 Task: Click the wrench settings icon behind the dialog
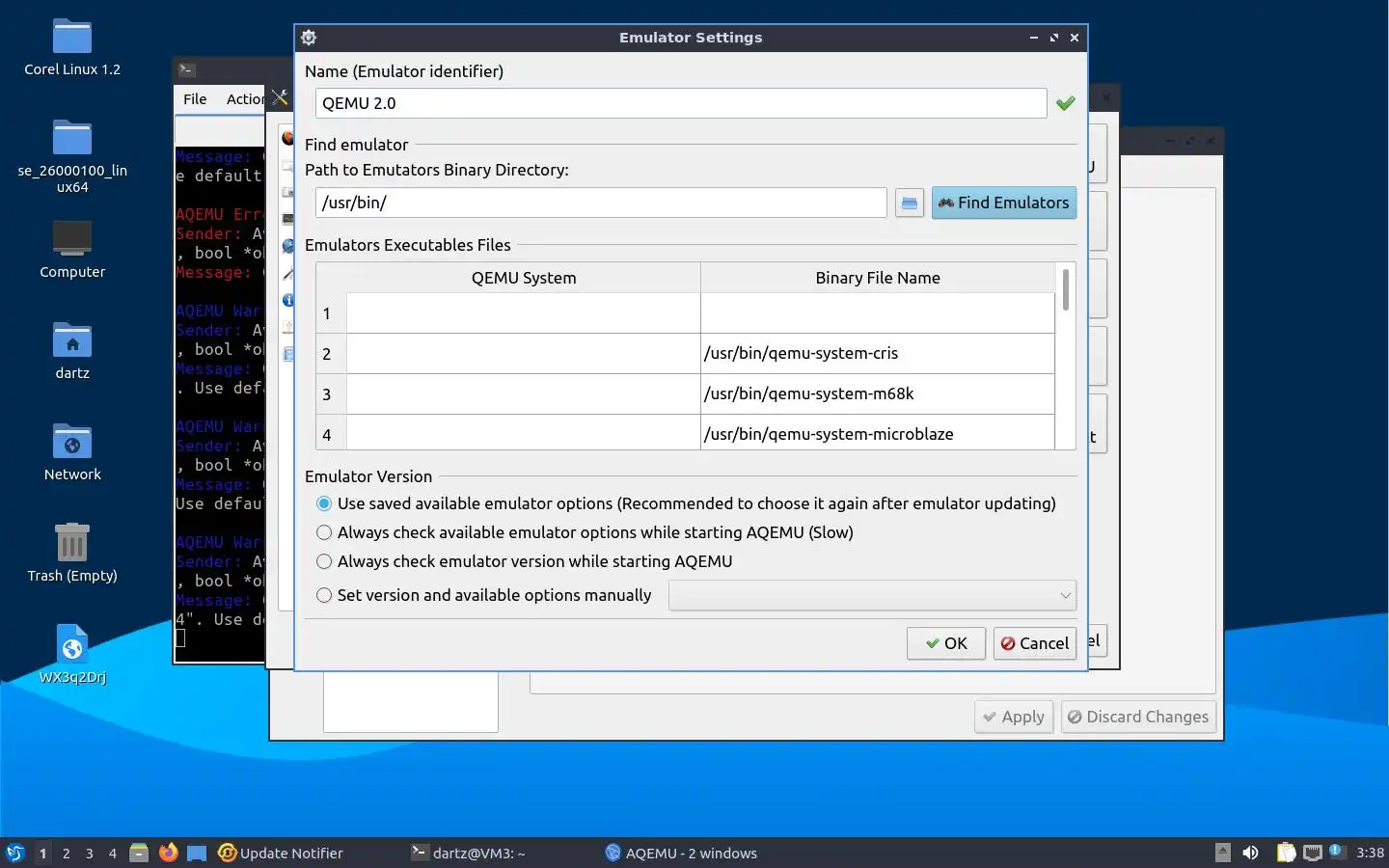280,97
